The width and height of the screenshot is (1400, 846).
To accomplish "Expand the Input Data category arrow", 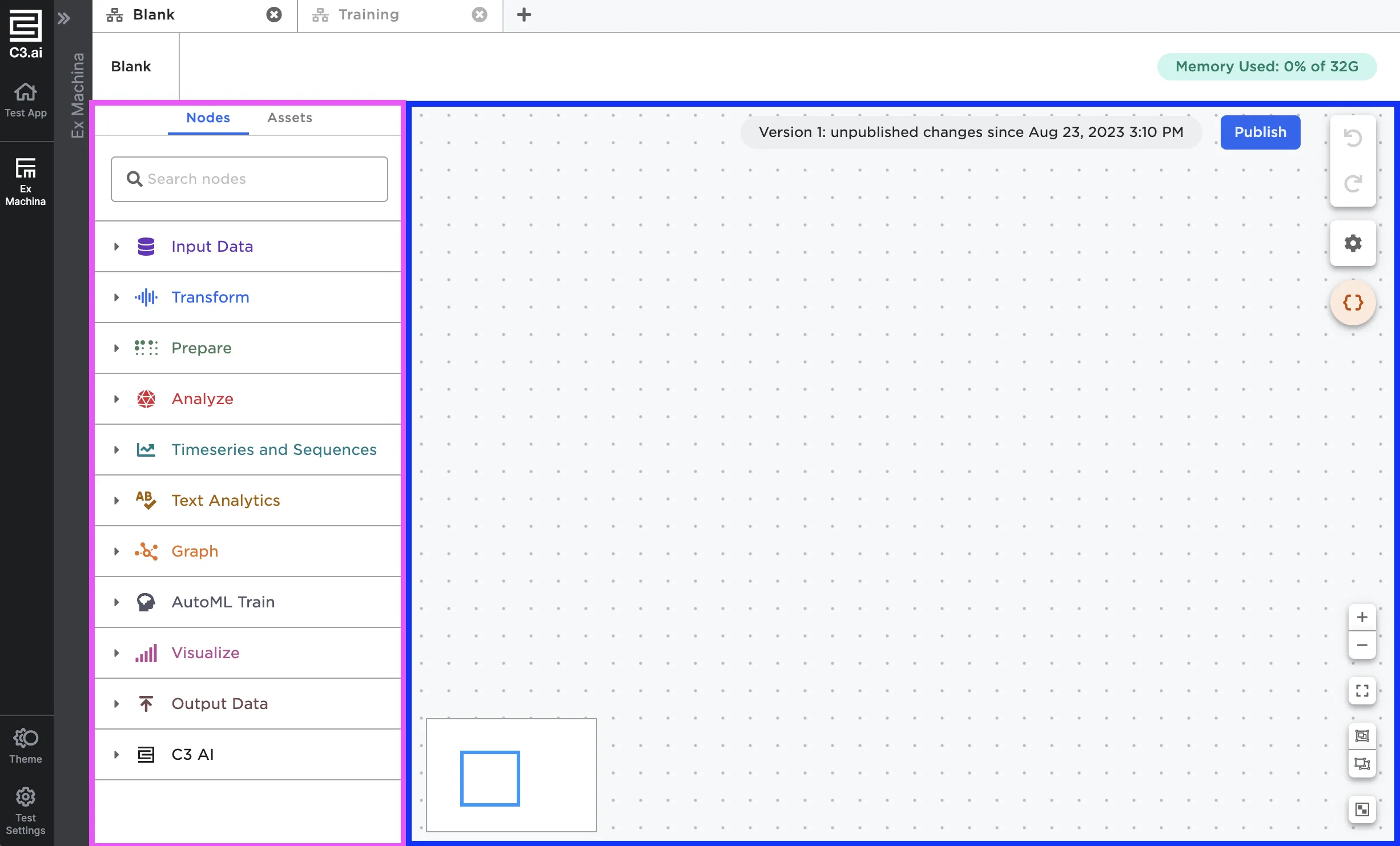I will (x=116, y=247).
